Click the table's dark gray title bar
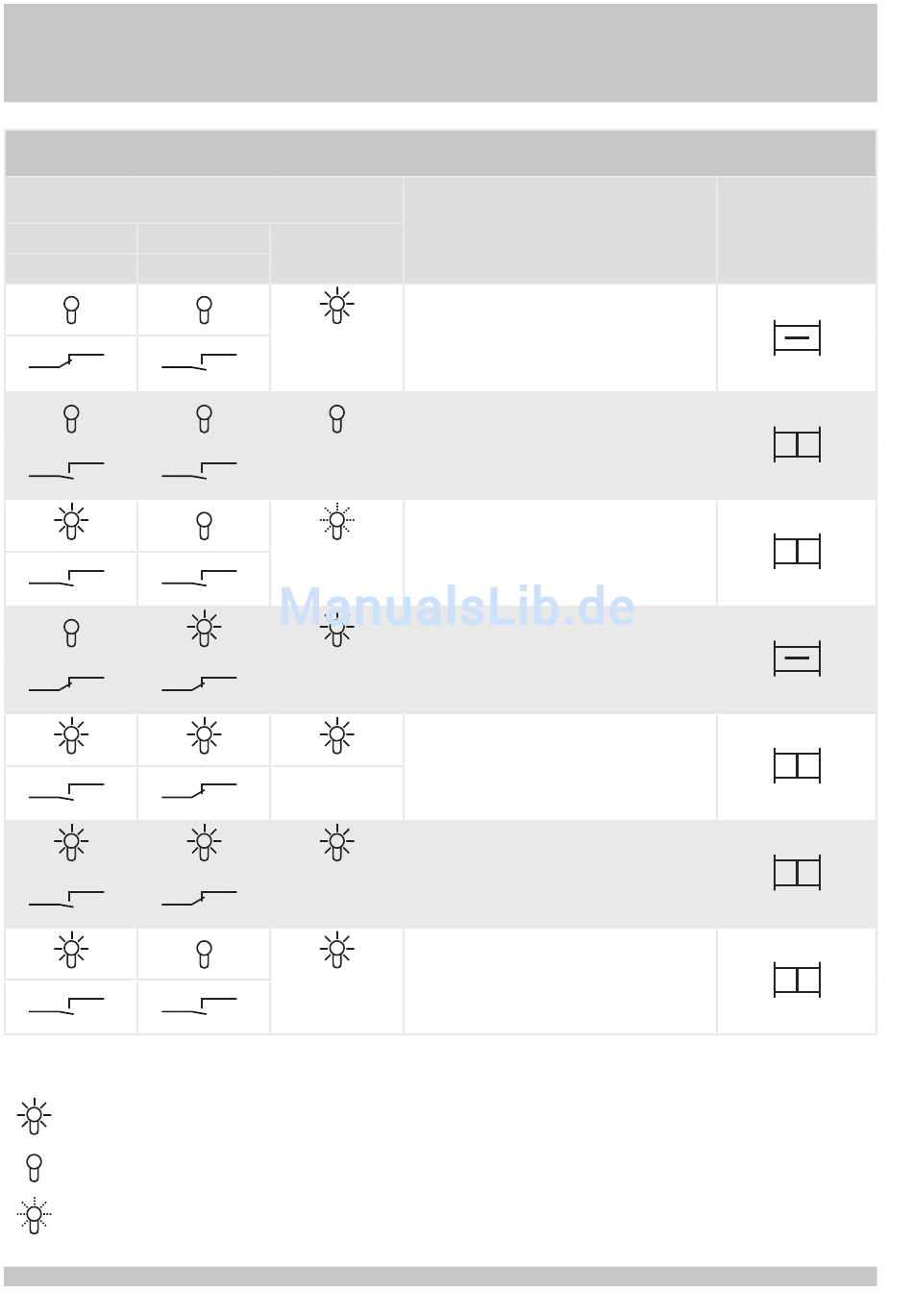 (x=440, y=154)
